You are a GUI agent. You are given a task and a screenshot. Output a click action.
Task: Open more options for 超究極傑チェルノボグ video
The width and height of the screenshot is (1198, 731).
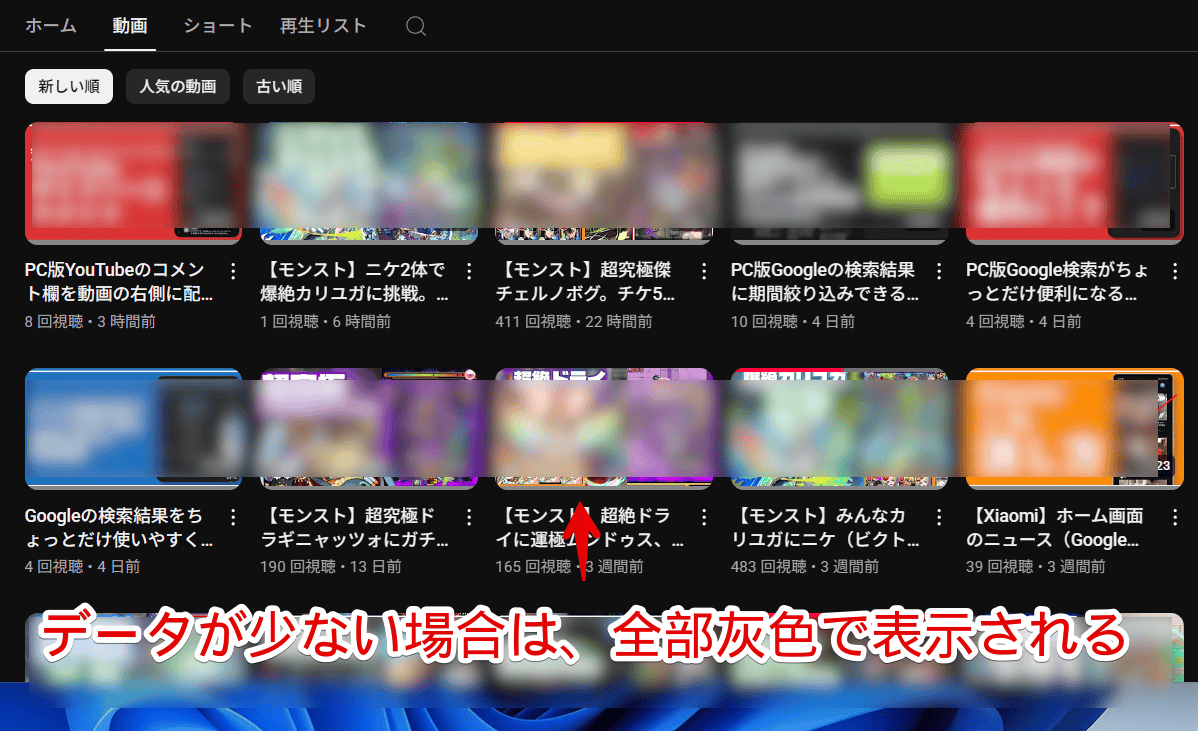coord(704,271)
